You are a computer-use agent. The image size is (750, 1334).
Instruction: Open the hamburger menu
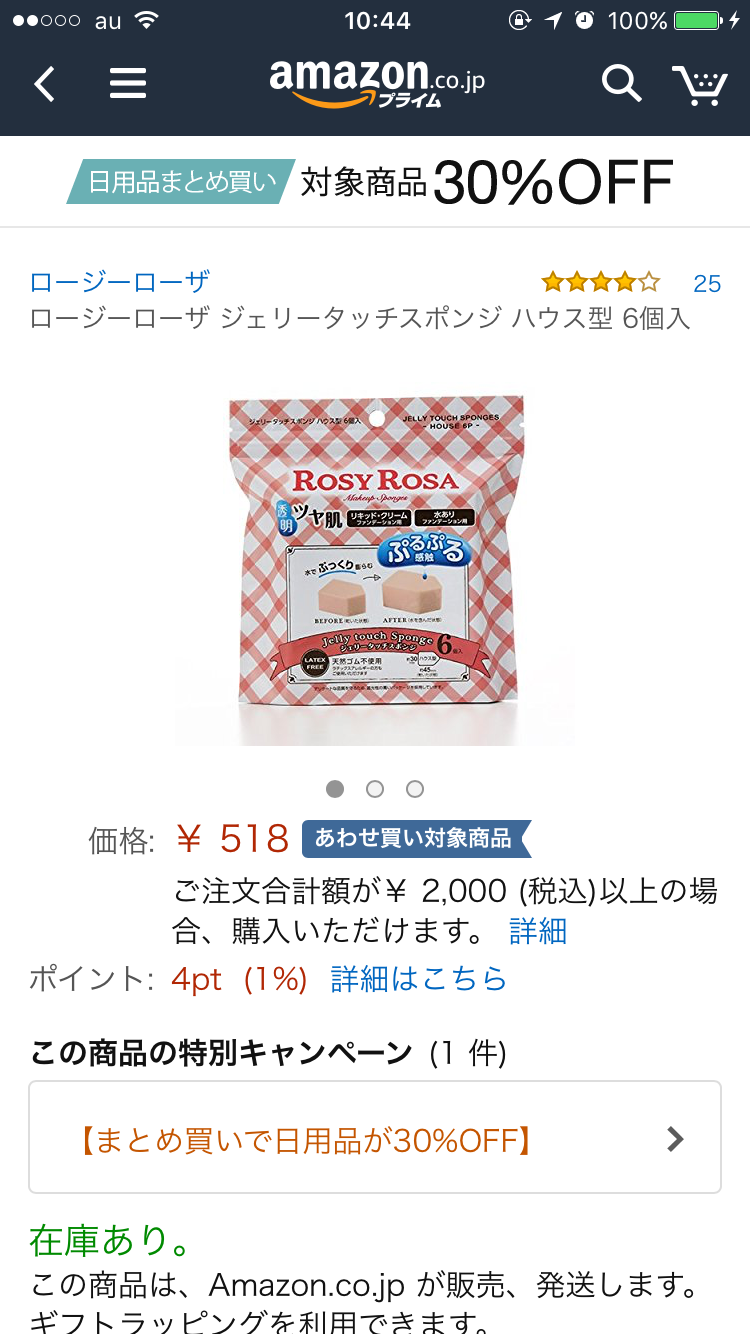coord(128,84)
